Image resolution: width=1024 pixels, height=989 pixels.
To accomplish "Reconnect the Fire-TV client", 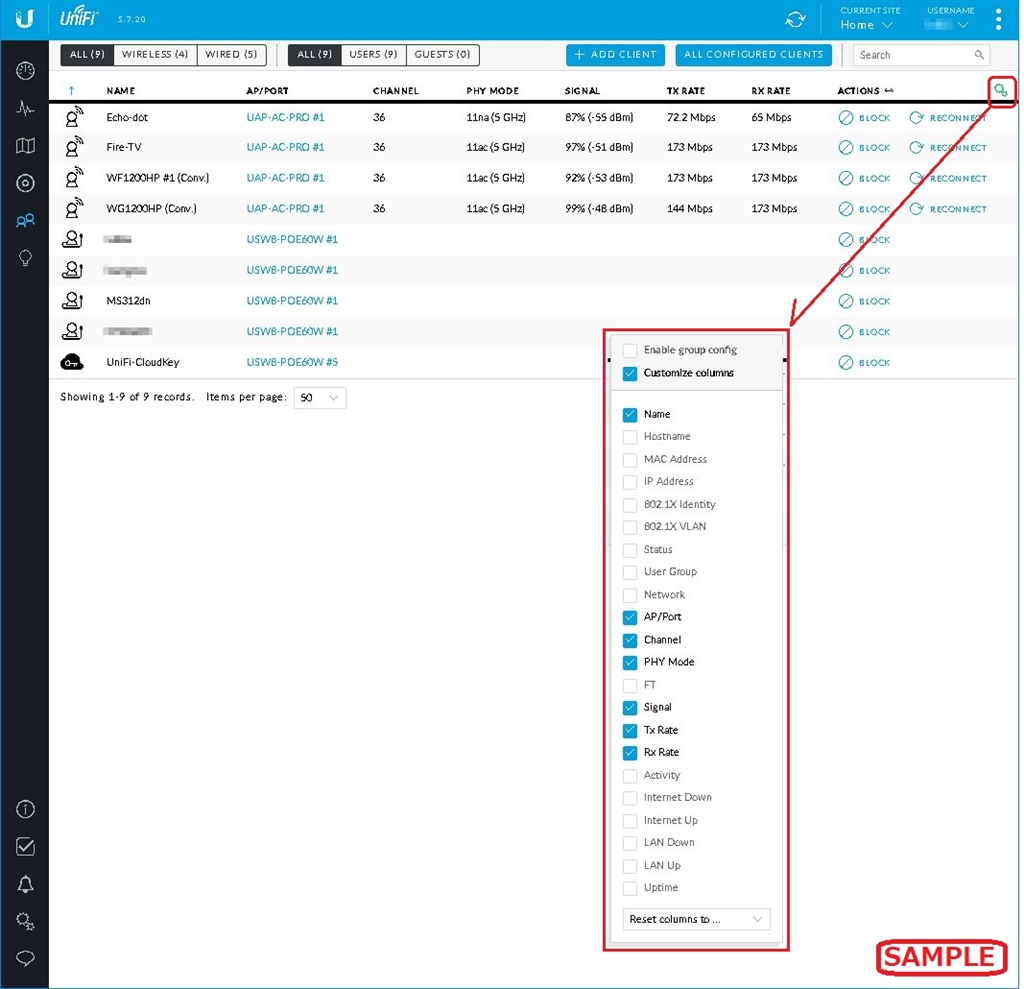I will (948, 148).
